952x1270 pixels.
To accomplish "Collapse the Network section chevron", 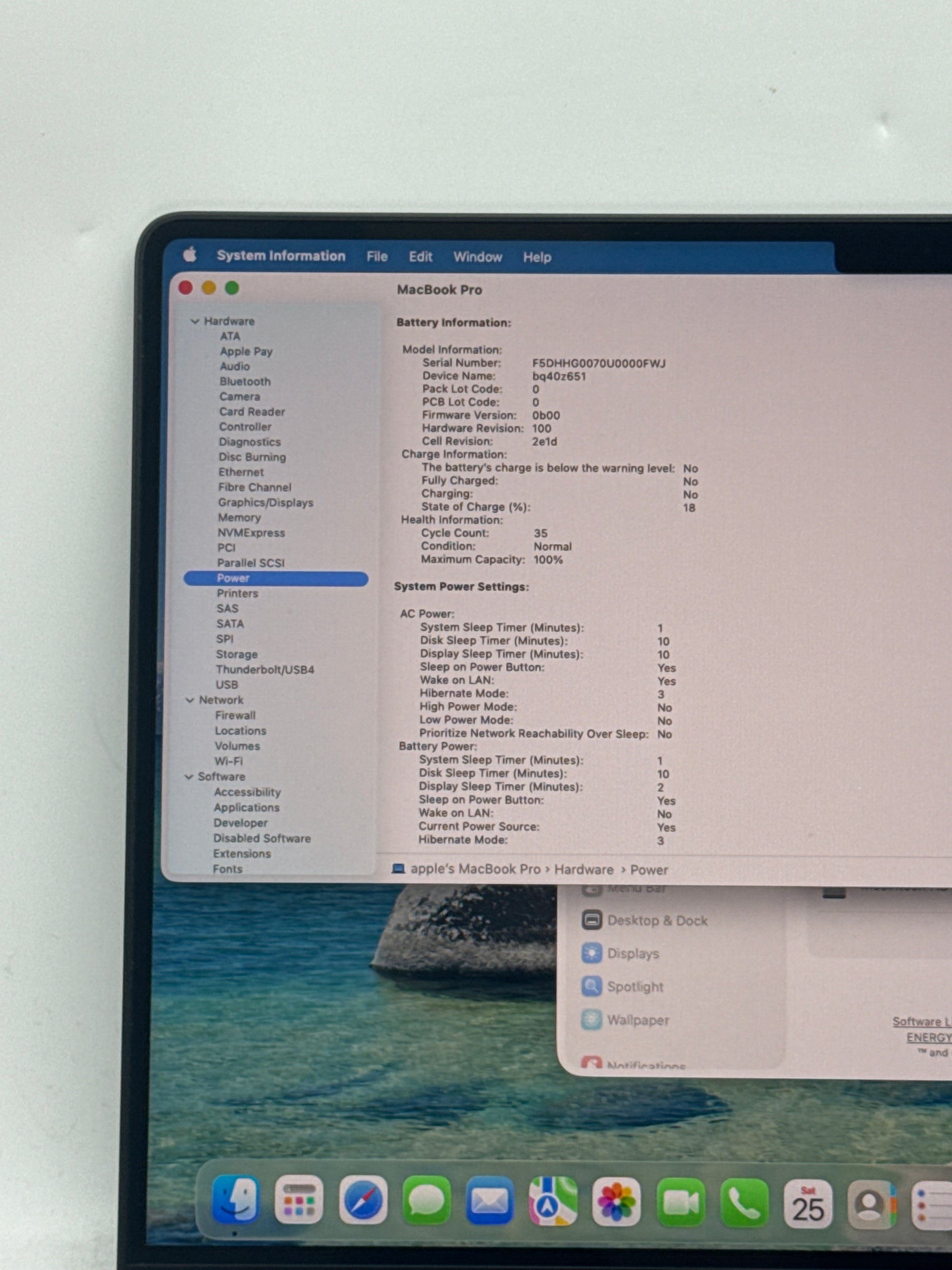I will 190,700.
